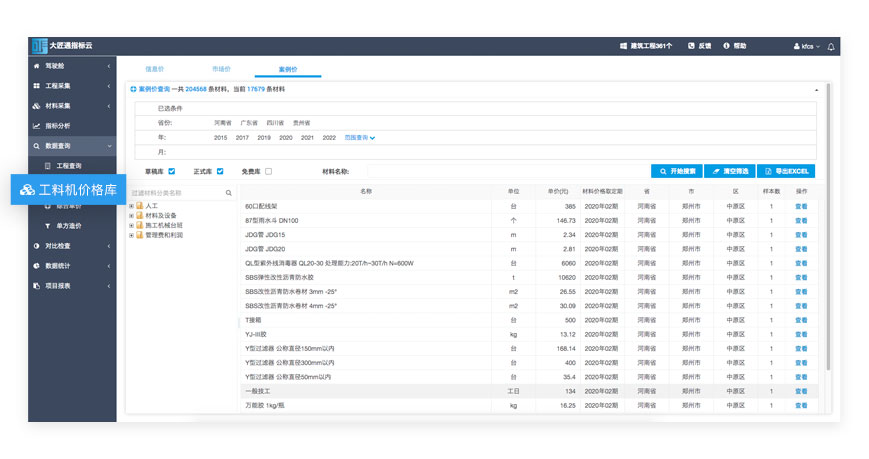Click the icon next to 建筑工程361个
Image resolution: width=869 pixels, height=459 pixels.
click(x=623, y=46)
